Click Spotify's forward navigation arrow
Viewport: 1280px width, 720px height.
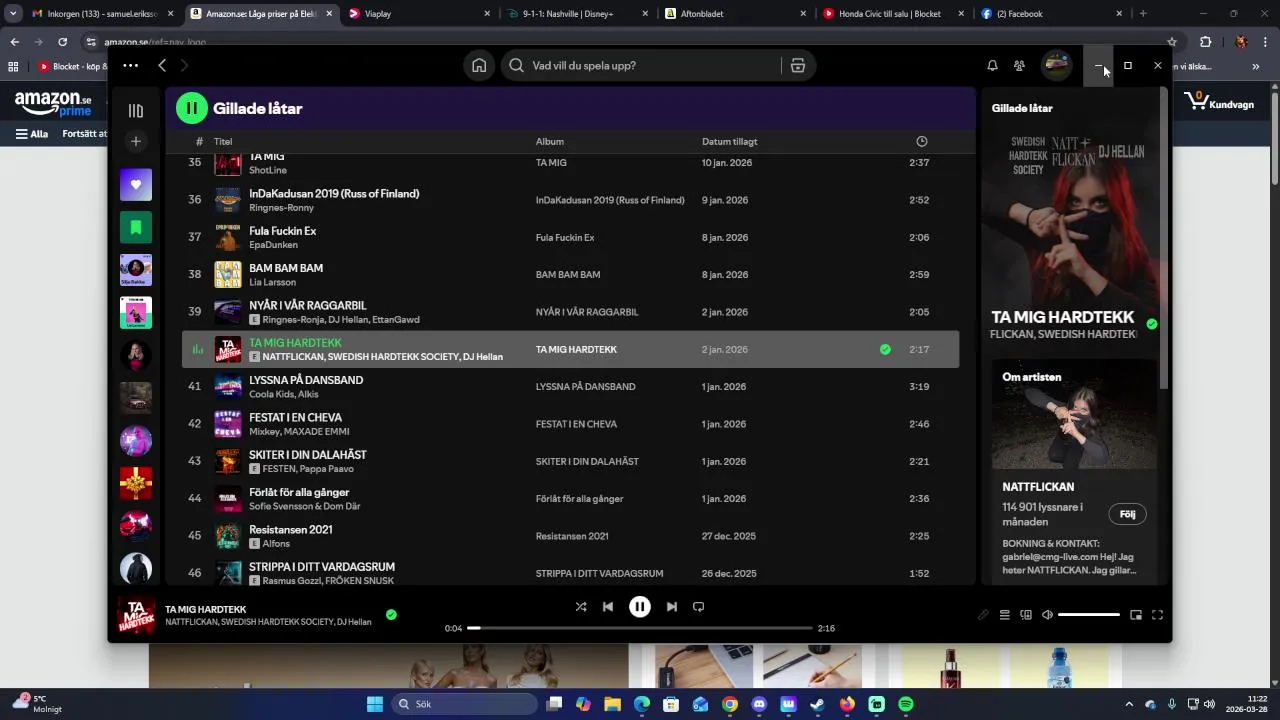[x=184, y=65]
